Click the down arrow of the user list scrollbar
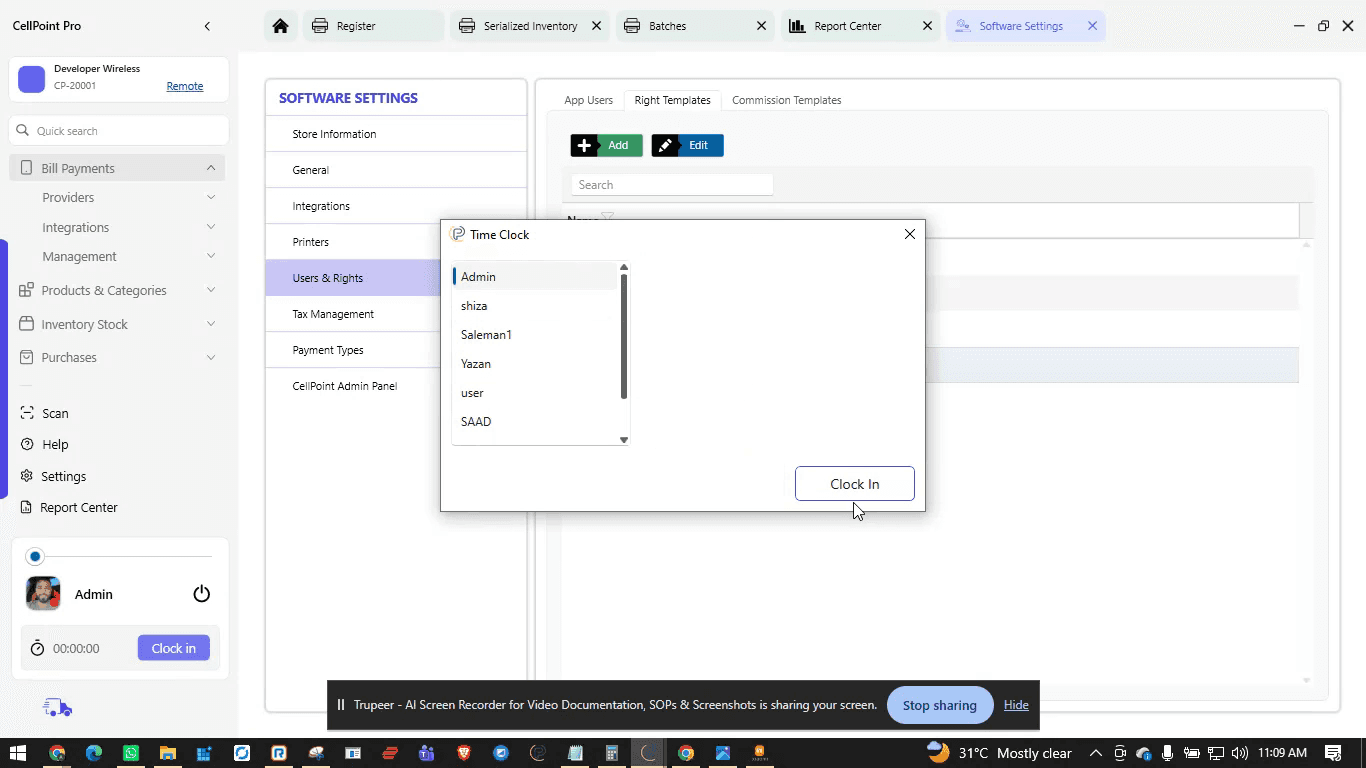The height and width of the screenshot is (768, 1366). [624, 440]
